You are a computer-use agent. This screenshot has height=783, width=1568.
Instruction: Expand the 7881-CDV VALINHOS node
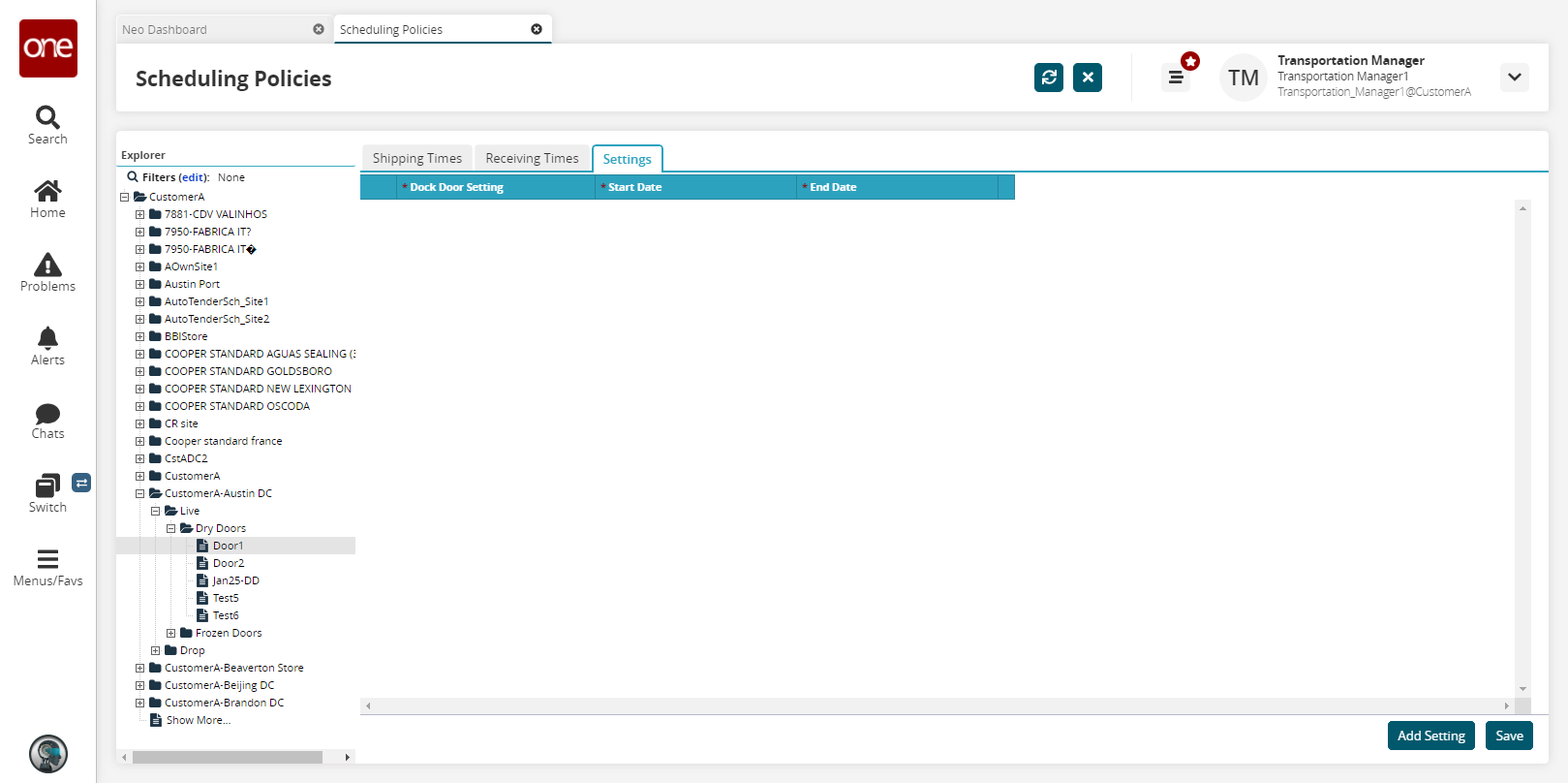(x=140, y=214)
